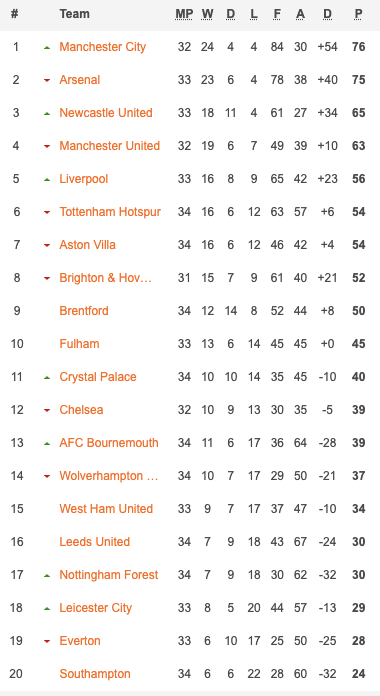Click red down arrow beside Tottenham Hotspur
Image resolution: width=380 pixels, height=696 pixels.
[x=47, y=213]
